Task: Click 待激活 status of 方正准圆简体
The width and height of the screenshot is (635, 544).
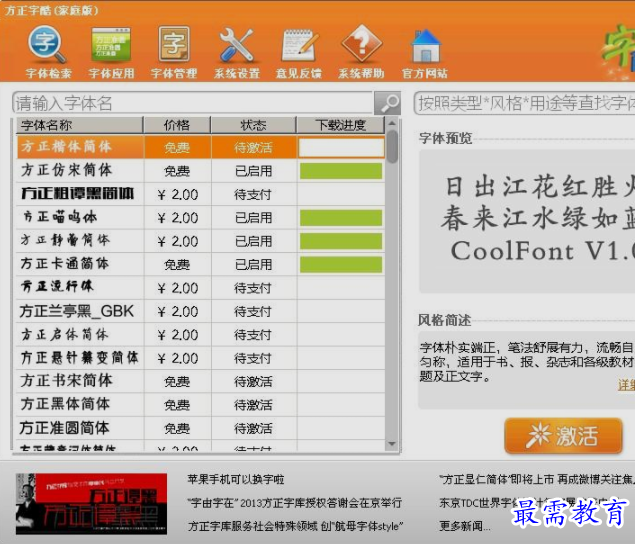Action: 253,429
